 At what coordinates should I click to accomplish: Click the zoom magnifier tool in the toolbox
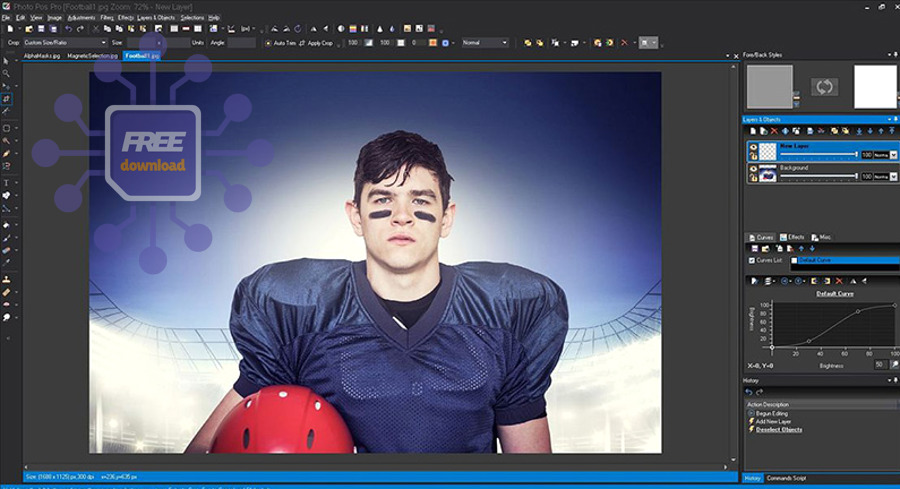[6, 73]
